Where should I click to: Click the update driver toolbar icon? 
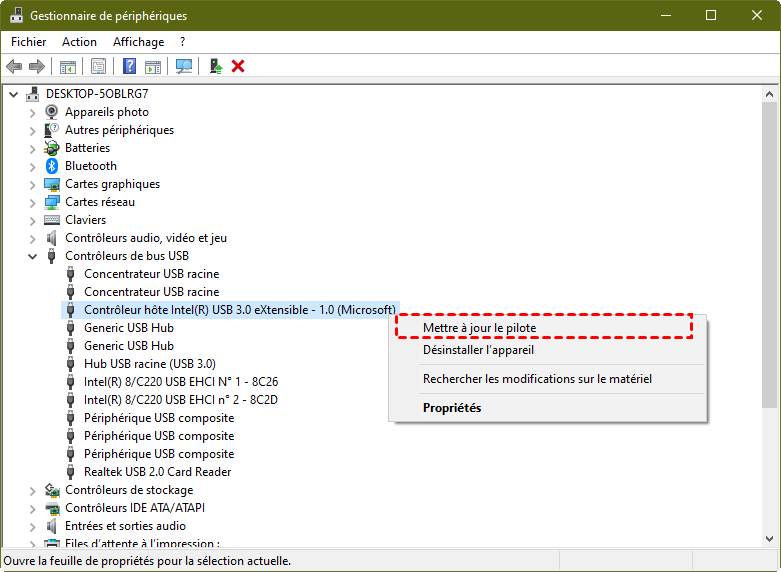(x=216, y=66)
